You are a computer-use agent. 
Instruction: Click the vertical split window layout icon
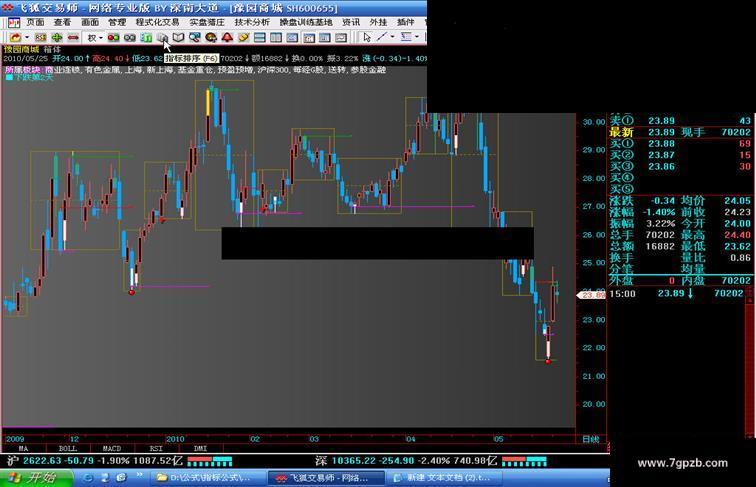276,37
